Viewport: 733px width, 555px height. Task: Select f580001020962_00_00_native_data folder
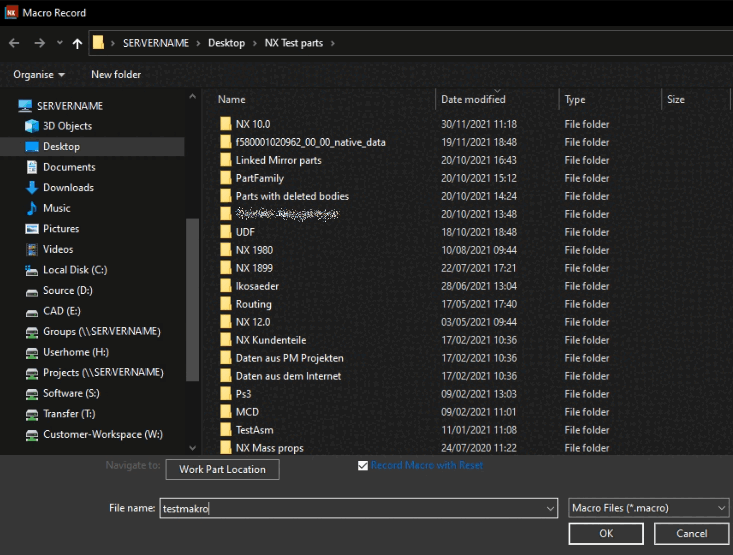point(303,142)
